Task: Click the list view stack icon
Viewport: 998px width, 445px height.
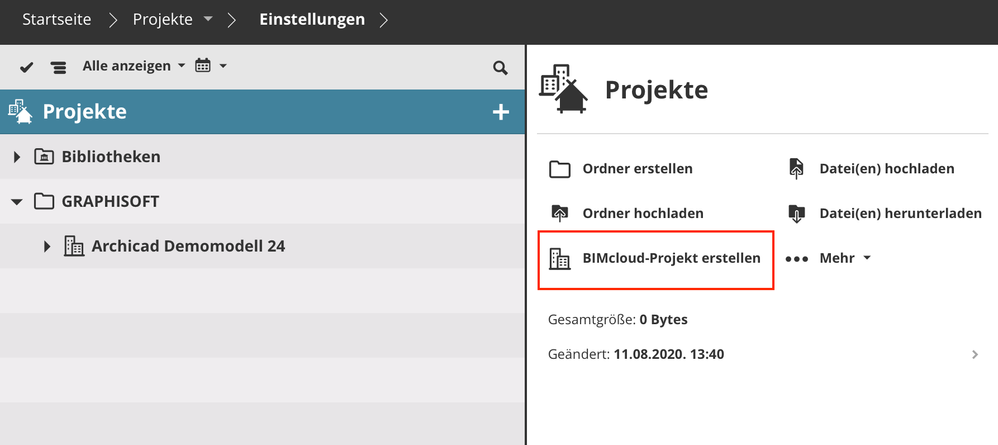Action: click(59, 67)
